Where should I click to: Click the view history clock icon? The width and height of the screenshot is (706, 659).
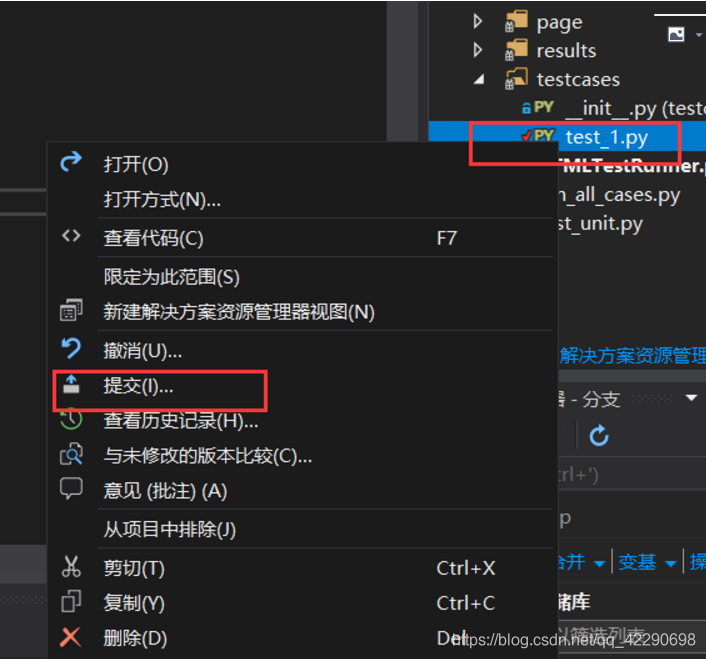(x=71, y=420)
